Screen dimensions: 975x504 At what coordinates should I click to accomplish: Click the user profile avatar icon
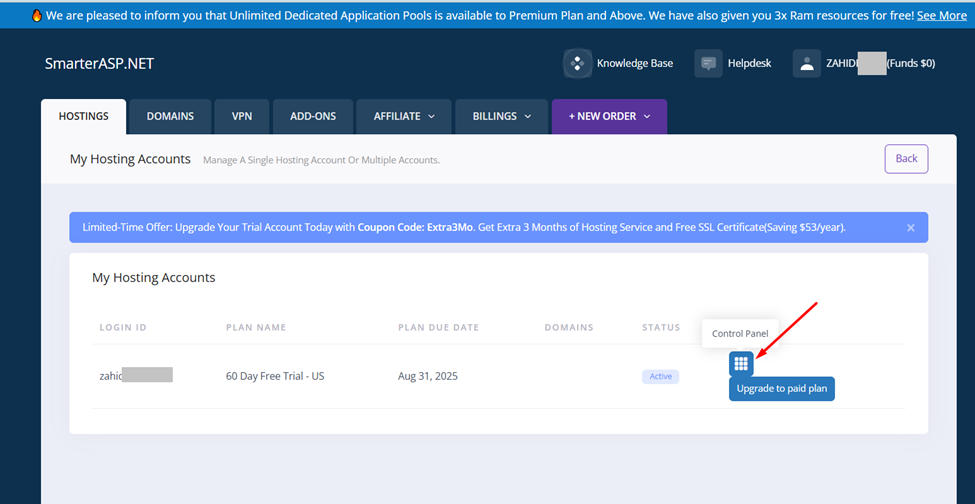pos(807,63)
